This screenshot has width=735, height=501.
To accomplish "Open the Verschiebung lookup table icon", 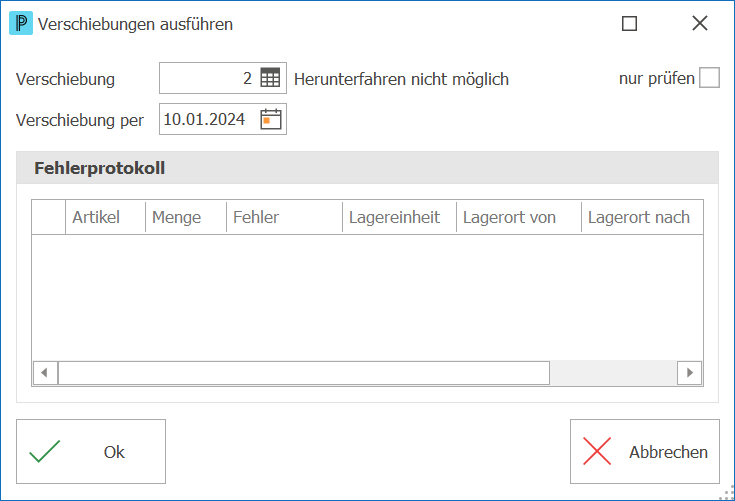I will [270, 78].
